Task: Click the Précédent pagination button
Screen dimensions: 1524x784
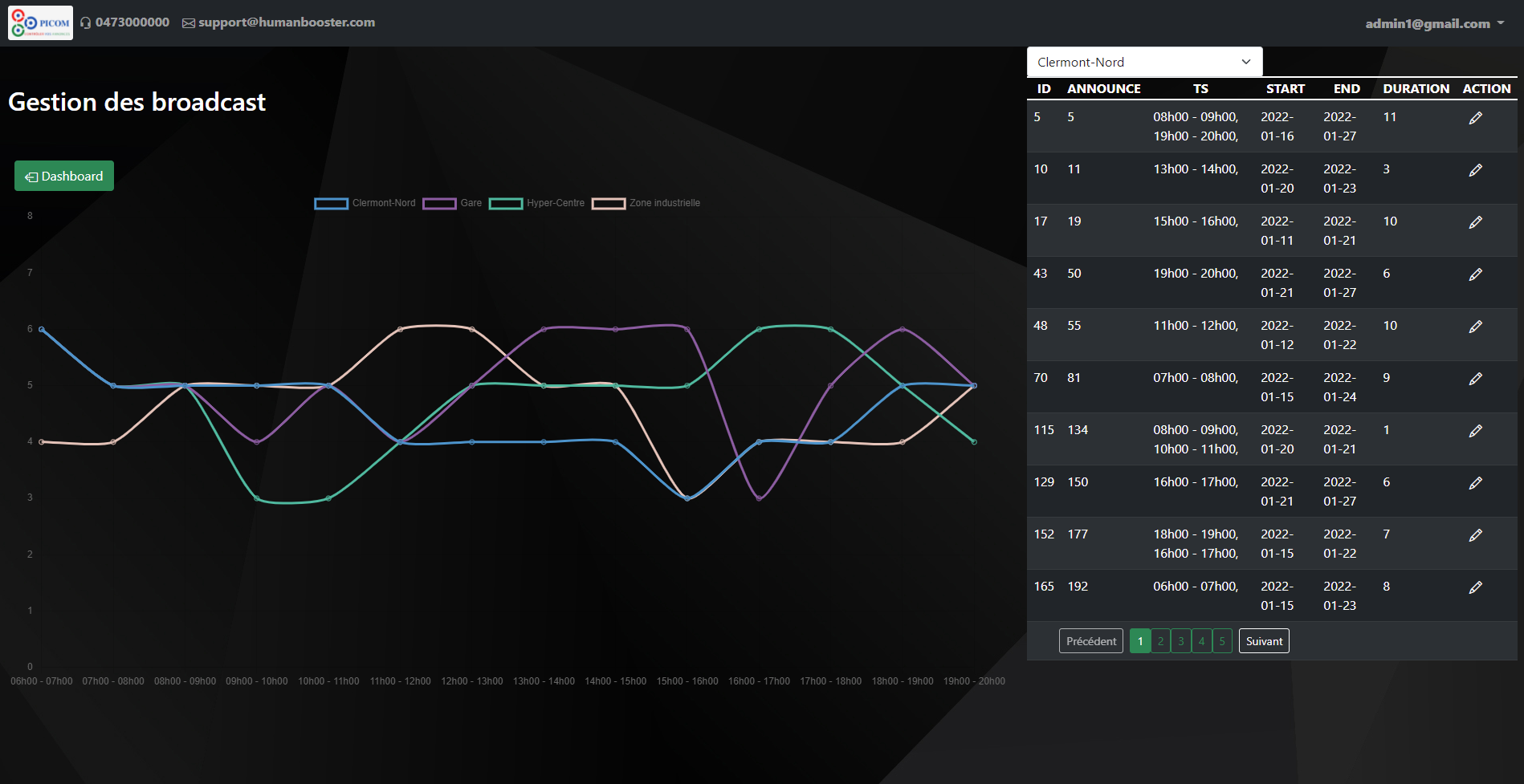Action: point(1090,641)
